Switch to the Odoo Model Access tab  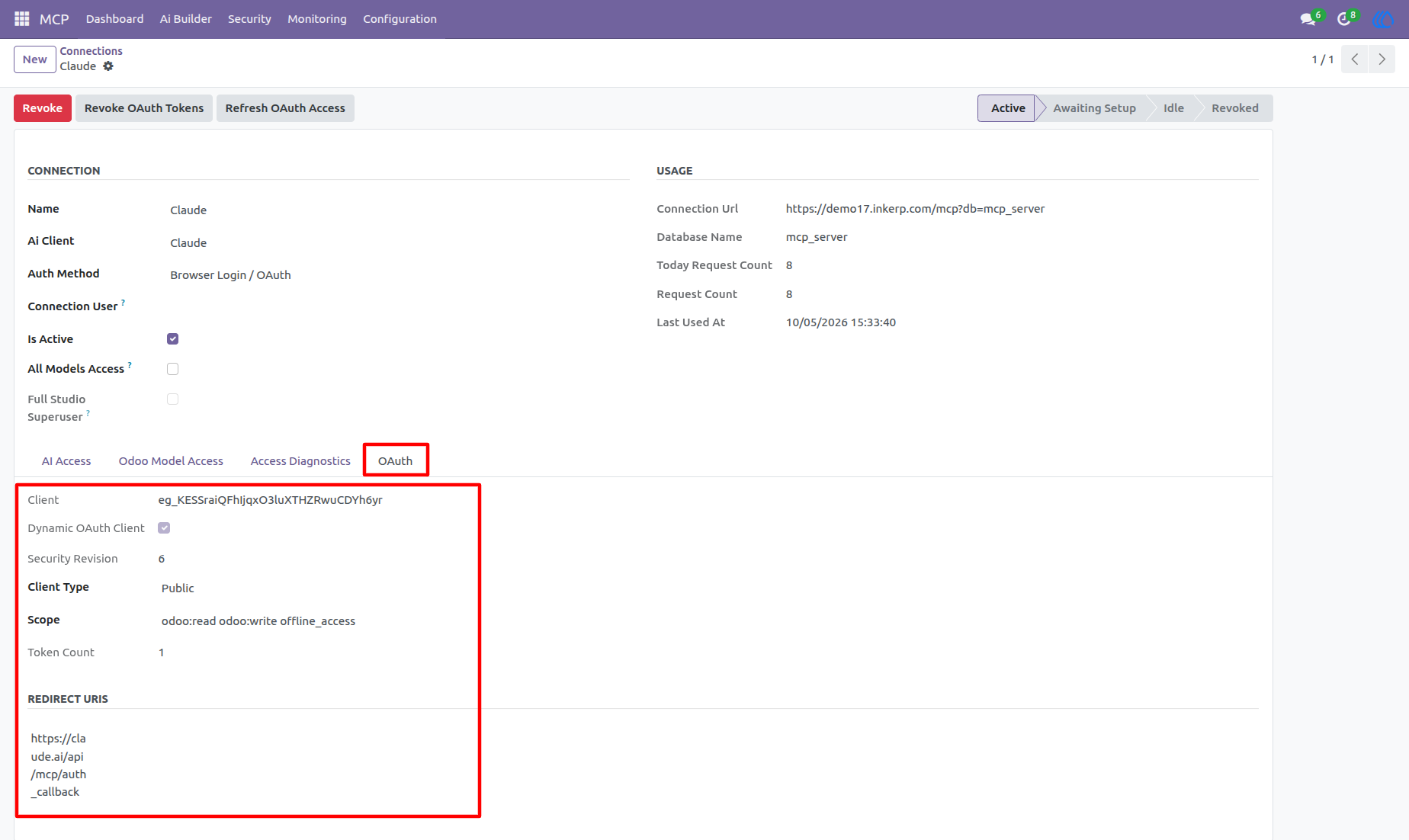[x=171, y=461]
